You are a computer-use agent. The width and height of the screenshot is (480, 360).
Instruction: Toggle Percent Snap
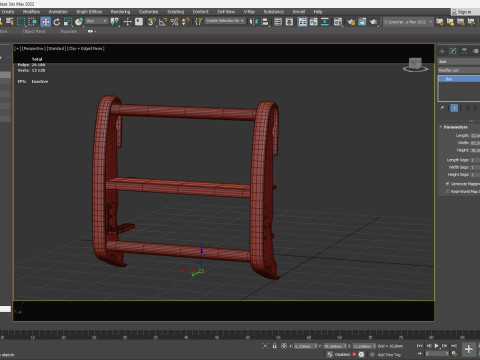174,22
